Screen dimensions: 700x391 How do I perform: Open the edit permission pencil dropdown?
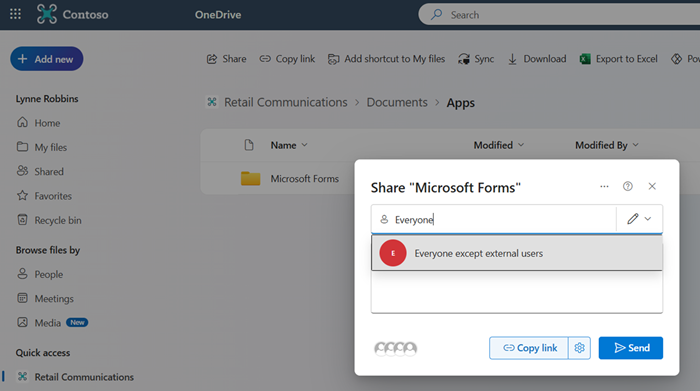pos(639,219)
